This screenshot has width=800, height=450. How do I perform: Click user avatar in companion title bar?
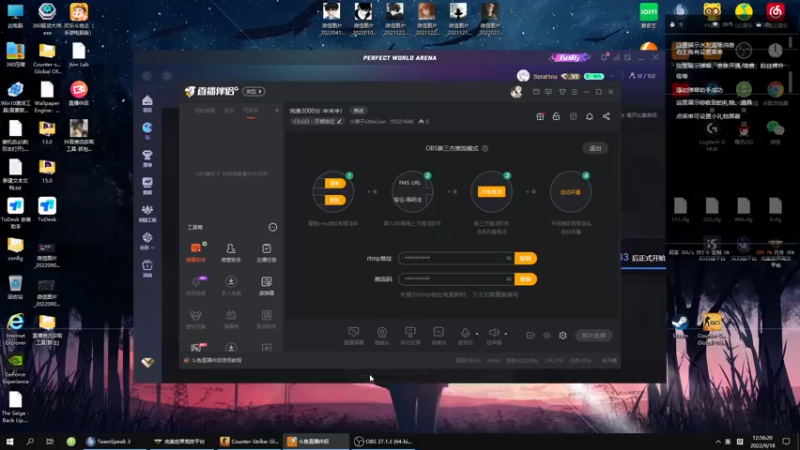[x=516, y=92]
